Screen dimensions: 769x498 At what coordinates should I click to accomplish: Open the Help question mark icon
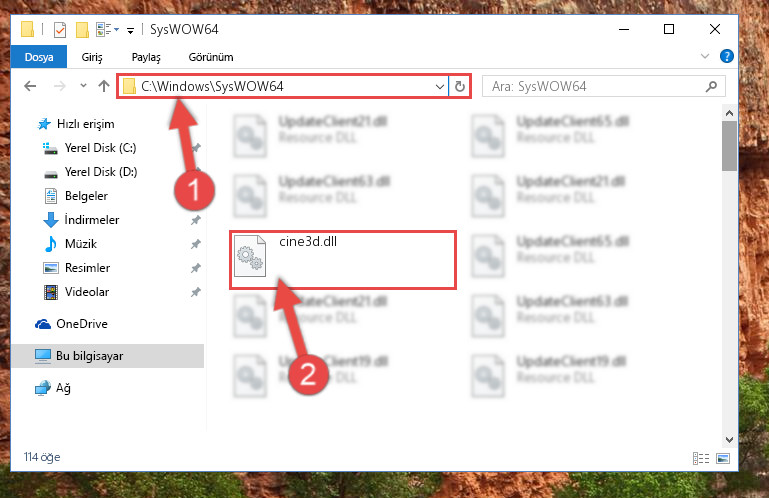(726, 56)
